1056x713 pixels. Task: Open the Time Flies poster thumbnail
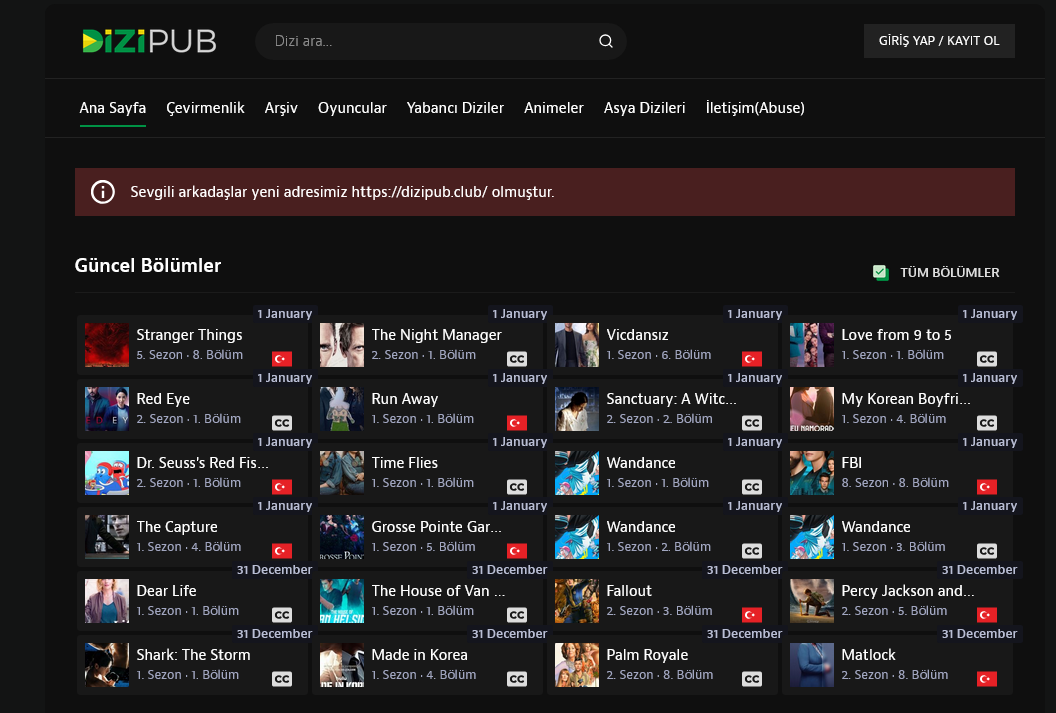click(342, 473)
